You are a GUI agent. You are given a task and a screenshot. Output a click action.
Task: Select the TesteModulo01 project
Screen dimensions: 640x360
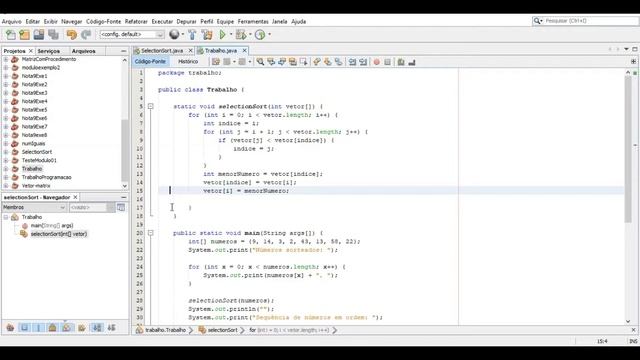tap(39, 160)
